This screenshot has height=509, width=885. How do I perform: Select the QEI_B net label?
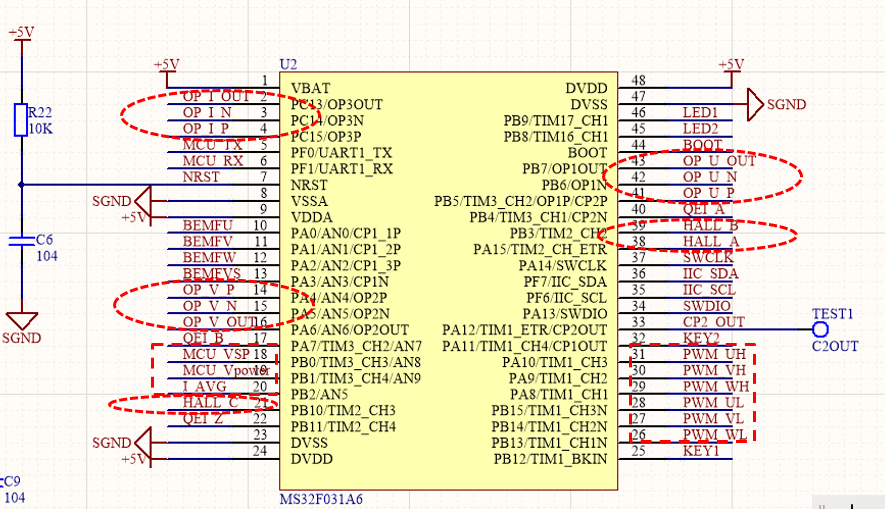203,338
